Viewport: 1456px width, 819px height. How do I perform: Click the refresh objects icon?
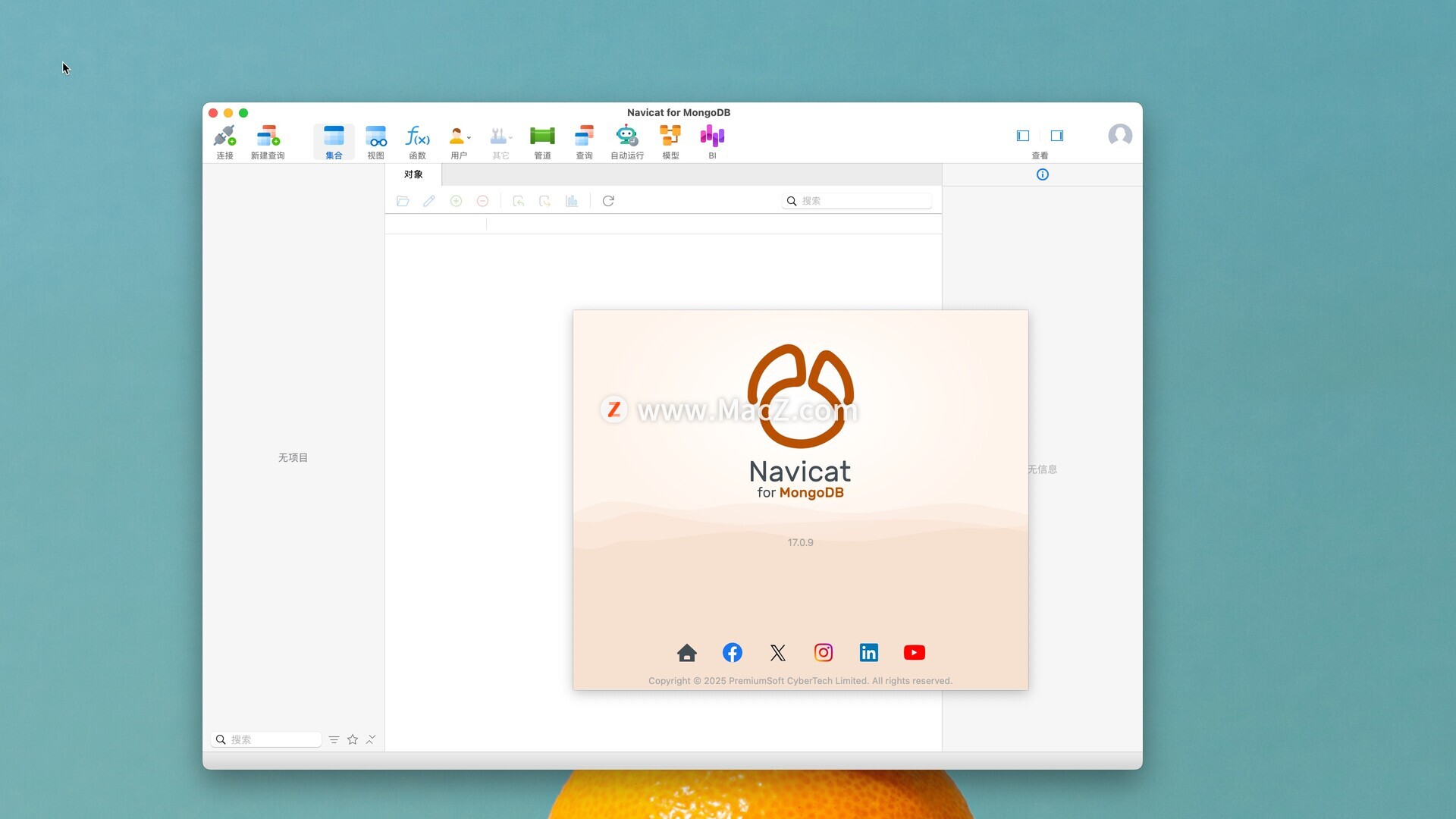(608, 201)
